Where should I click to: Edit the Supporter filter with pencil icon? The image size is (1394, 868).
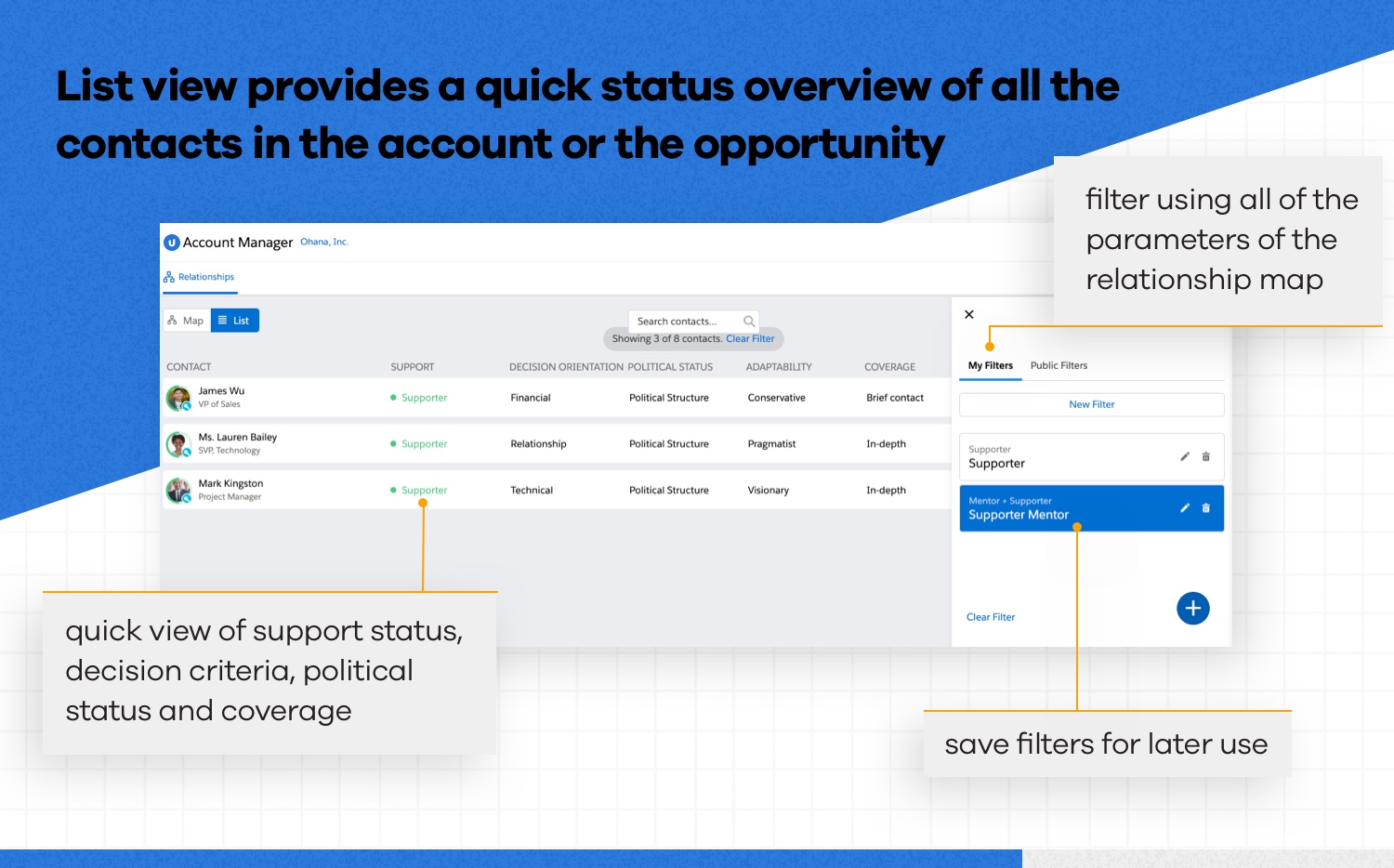[x=1185, y=456]
